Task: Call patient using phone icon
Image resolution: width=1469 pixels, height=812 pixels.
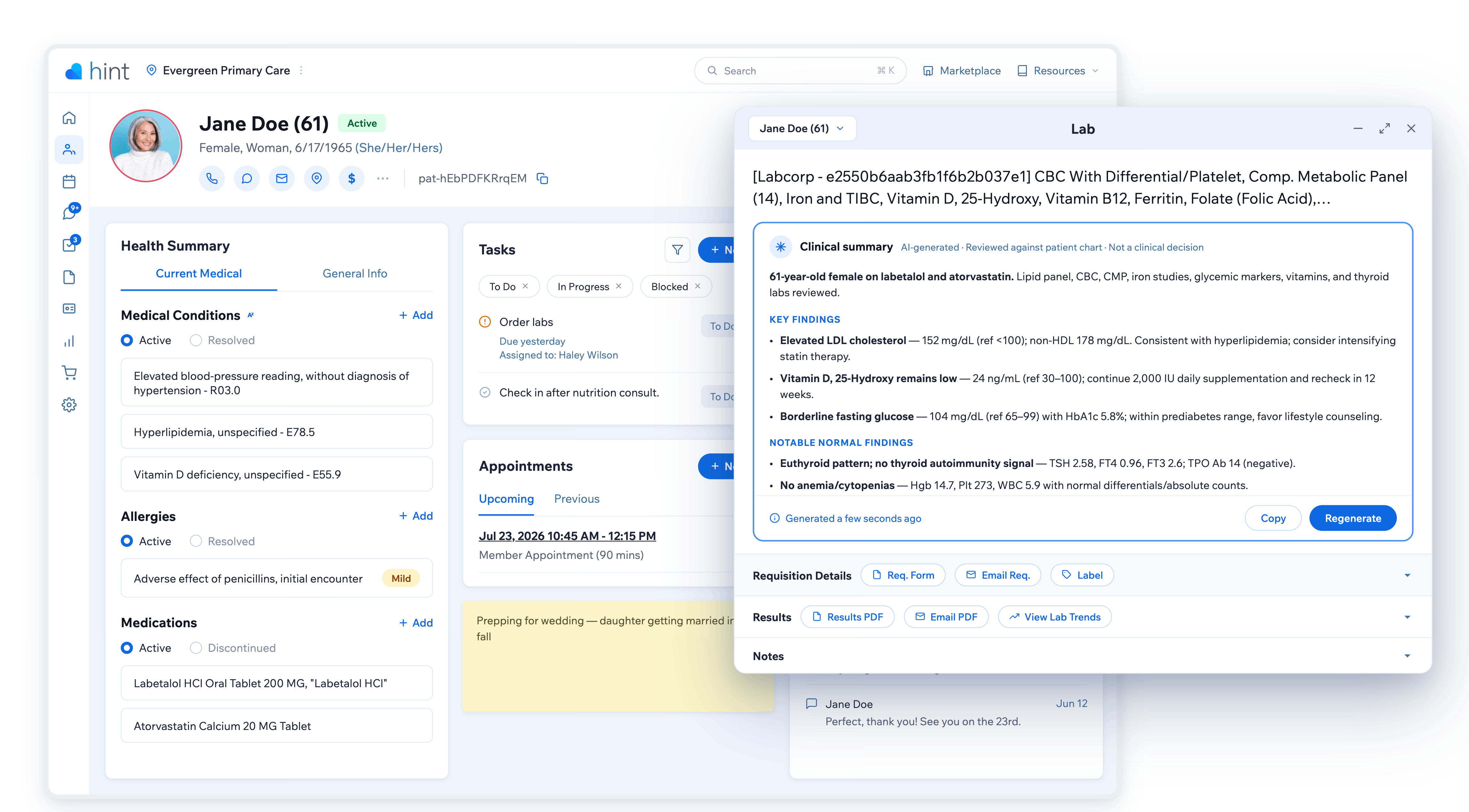Action: click(x=212, y=178)
